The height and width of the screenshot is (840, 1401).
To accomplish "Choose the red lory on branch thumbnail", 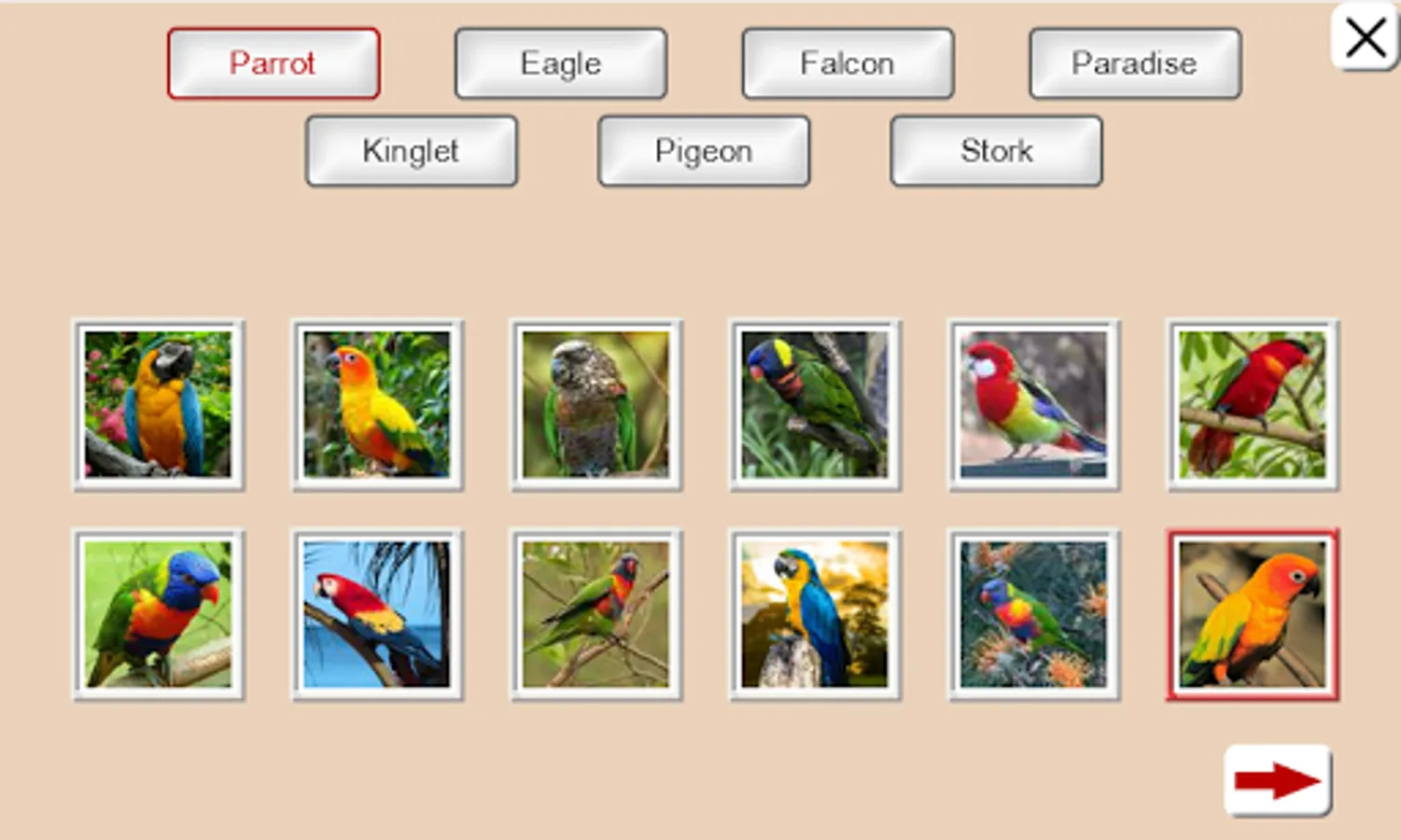I will pos(1253,405).
